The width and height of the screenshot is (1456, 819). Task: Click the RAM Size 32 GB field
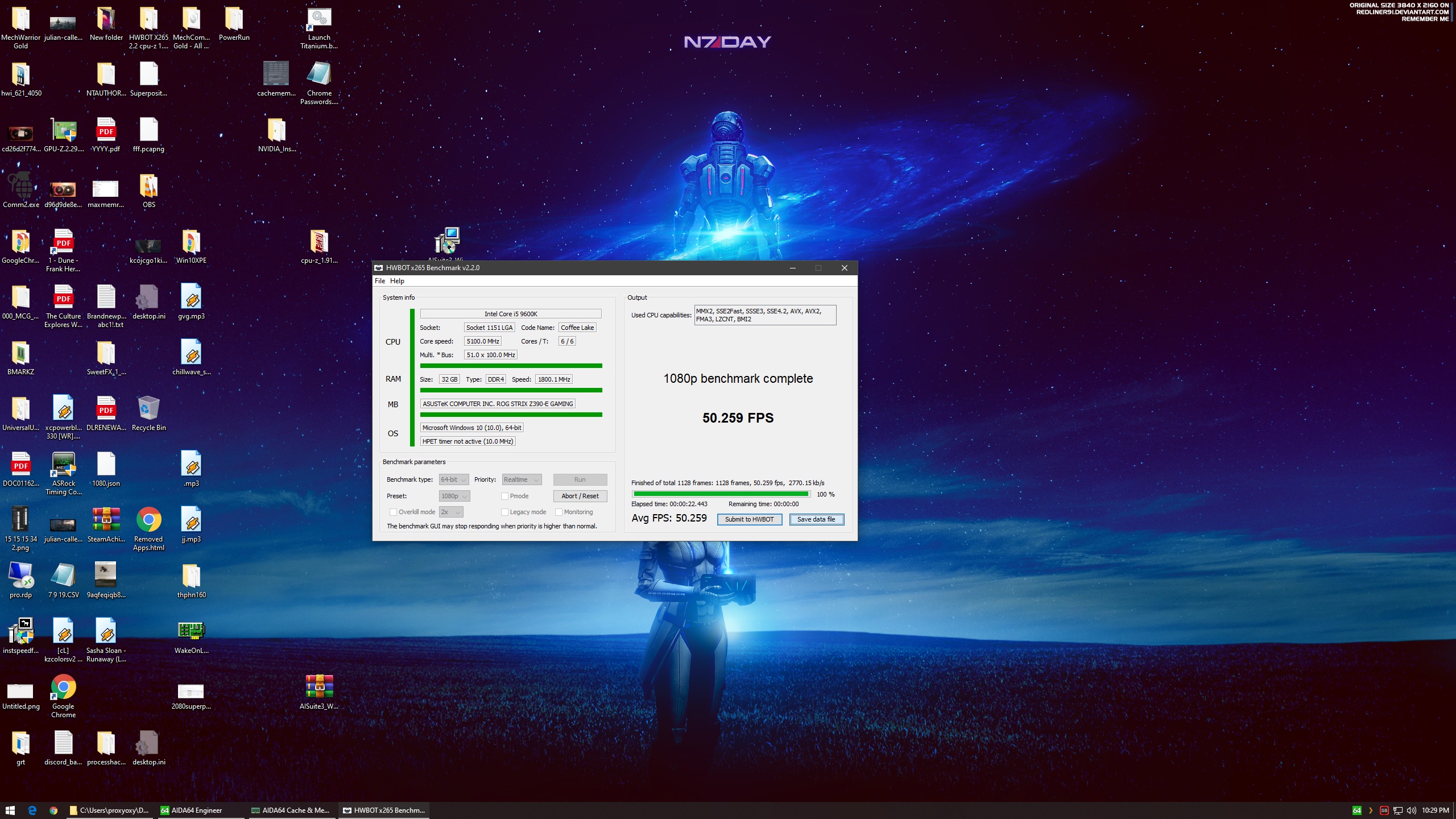pyautogui.click(x=449, y=379)
